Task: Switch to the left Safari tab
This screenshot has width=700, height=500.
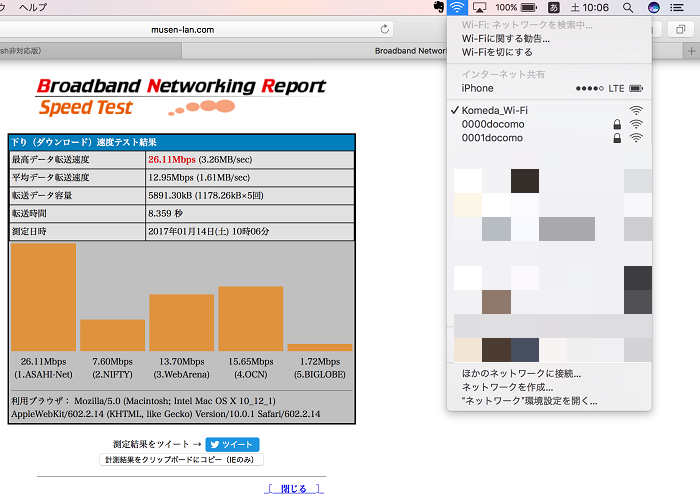Action: coord(91,51)
